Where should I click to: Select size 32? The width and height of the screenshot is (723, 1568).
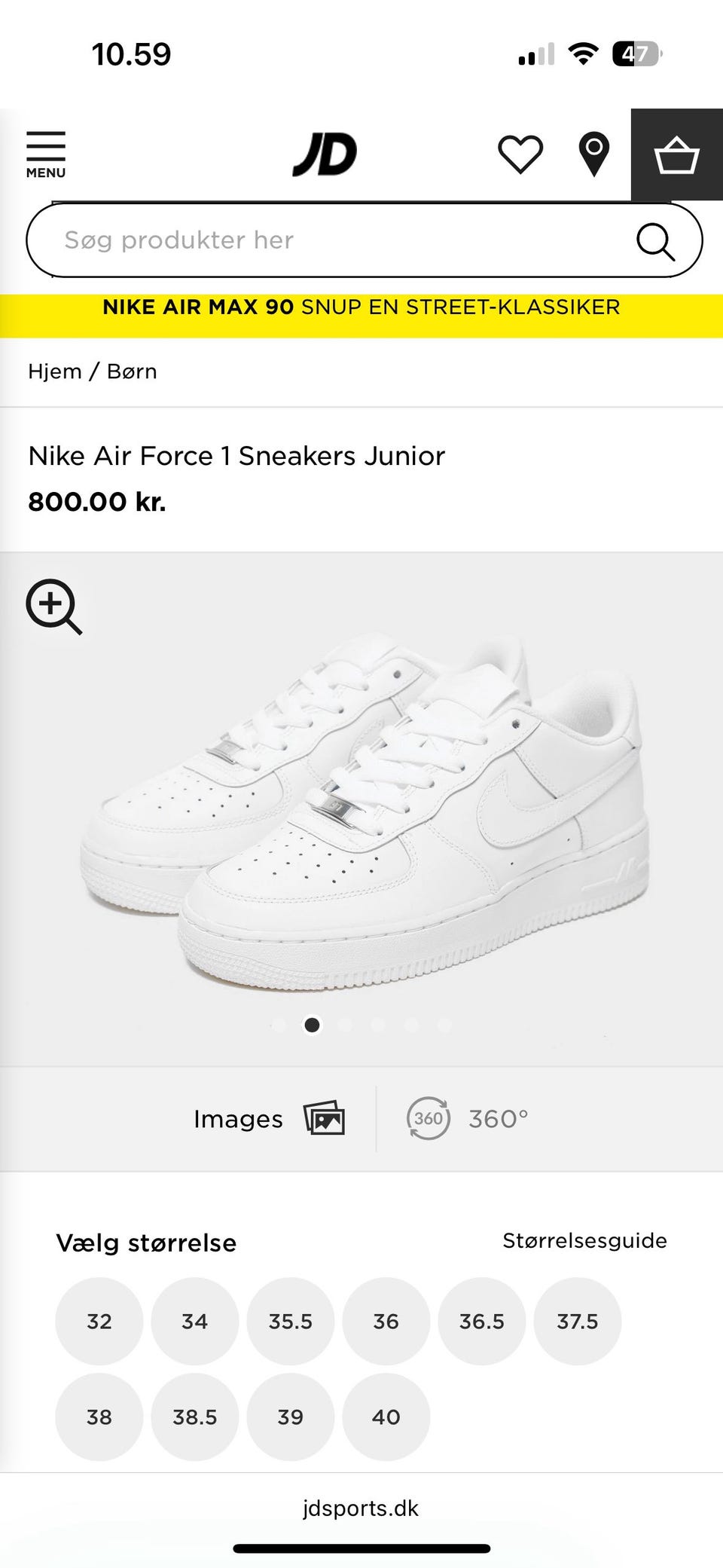click(99, 1321)
